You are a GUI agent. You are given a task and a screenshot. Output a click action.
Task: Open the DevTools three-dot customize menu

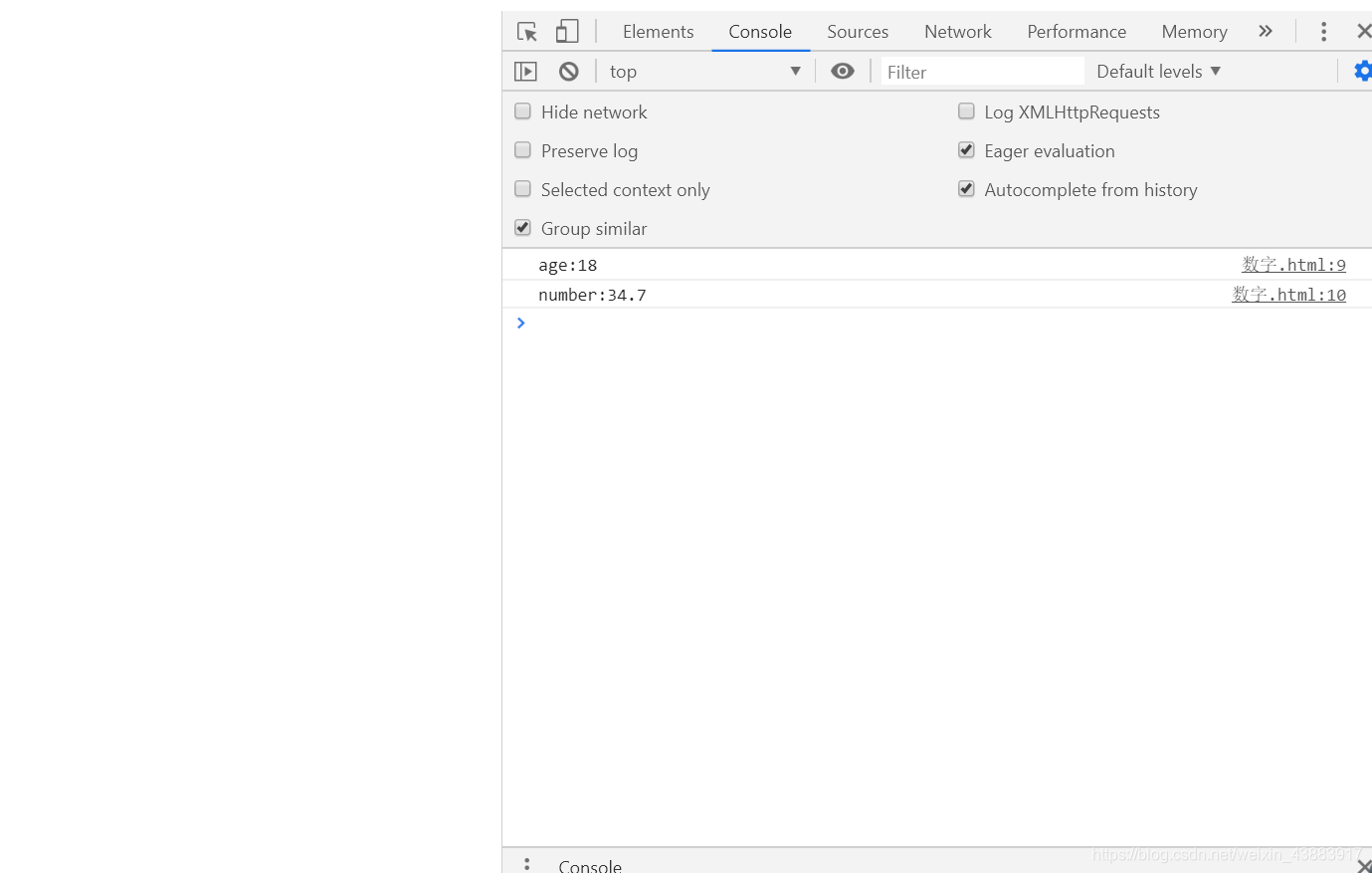(1323, 32)
